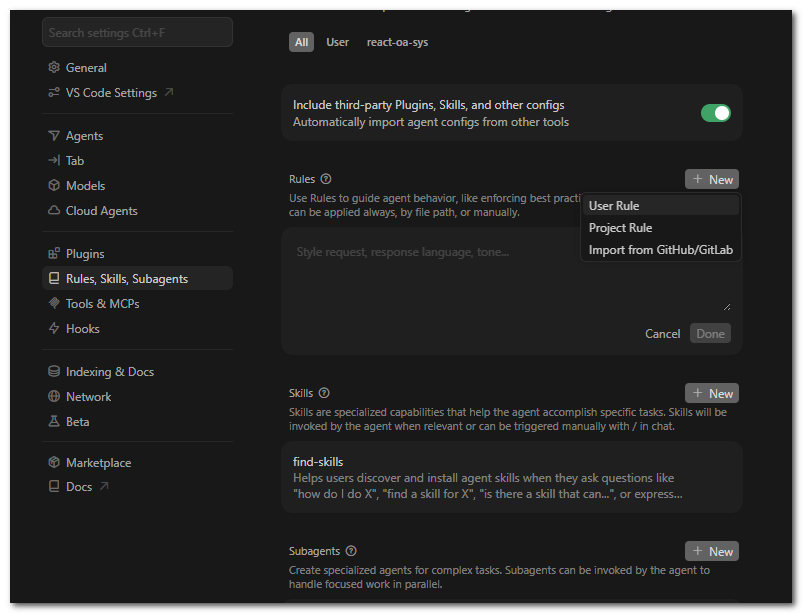Go to Agents settings
This screenshot has width=803, height=614.
(137, 136)
